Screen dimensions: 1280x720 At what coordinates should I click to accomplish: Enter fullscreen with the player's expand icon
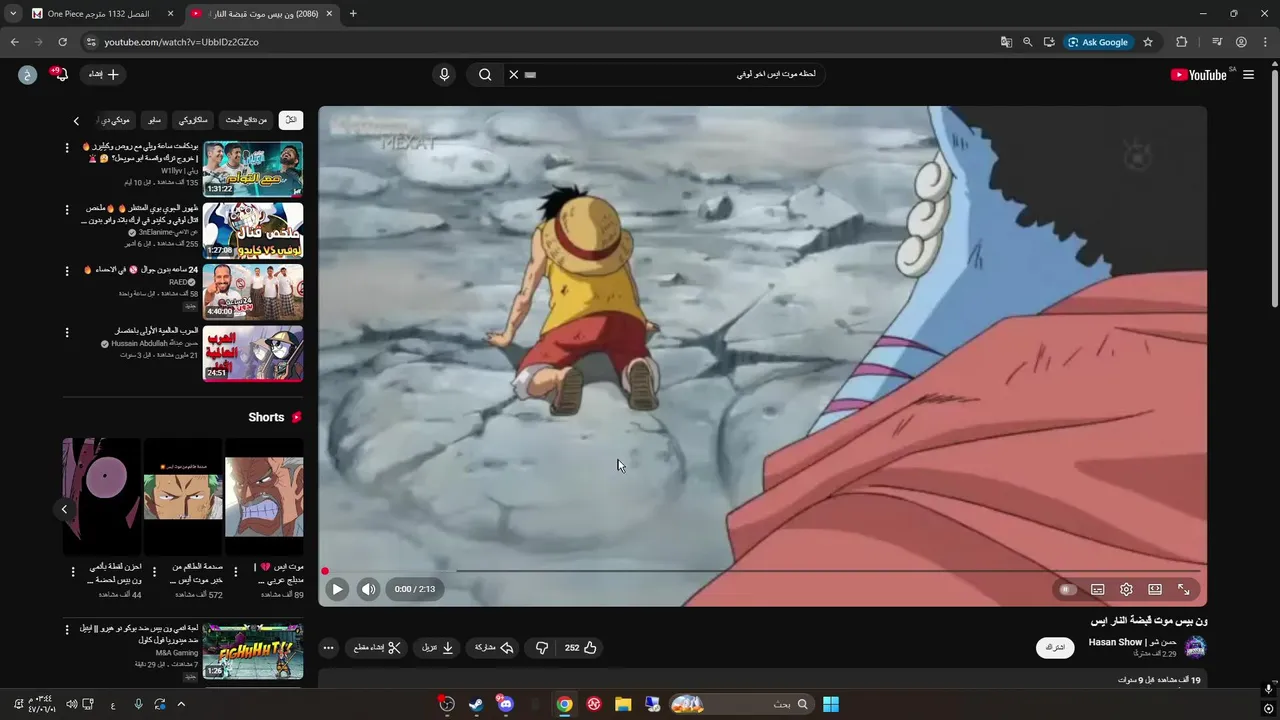(x=1184, y=590)
